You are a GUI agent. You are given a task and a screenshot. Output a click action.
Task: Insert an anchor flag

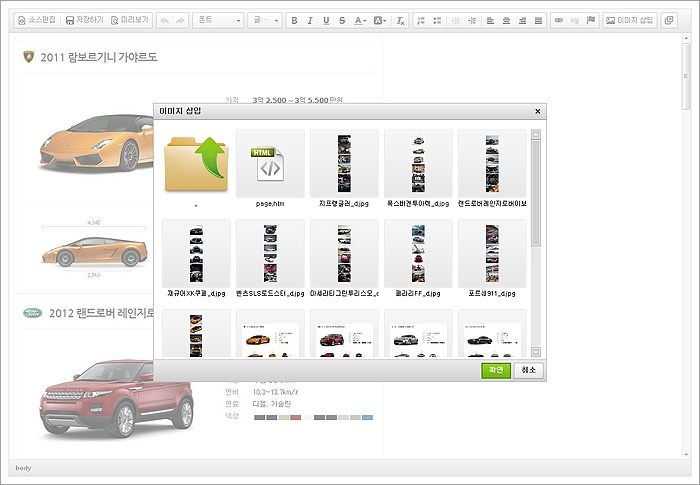click(x=591, y=21)
